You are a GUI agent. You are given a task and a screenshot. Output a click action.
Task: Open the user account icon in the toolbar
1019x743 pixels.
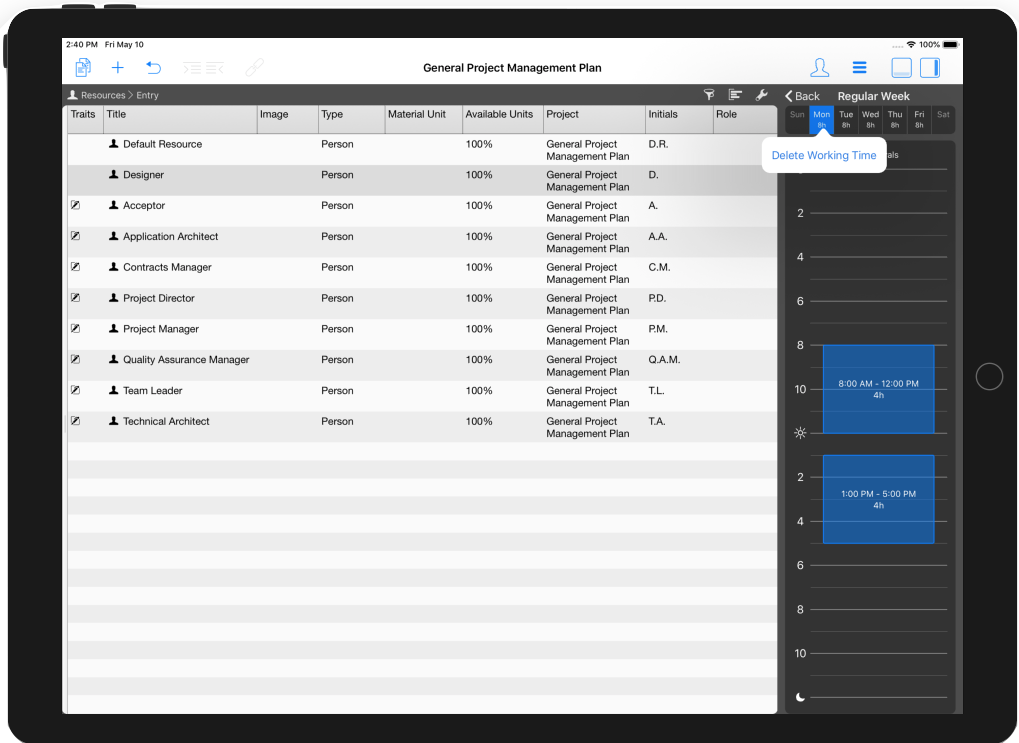(819, 67)
